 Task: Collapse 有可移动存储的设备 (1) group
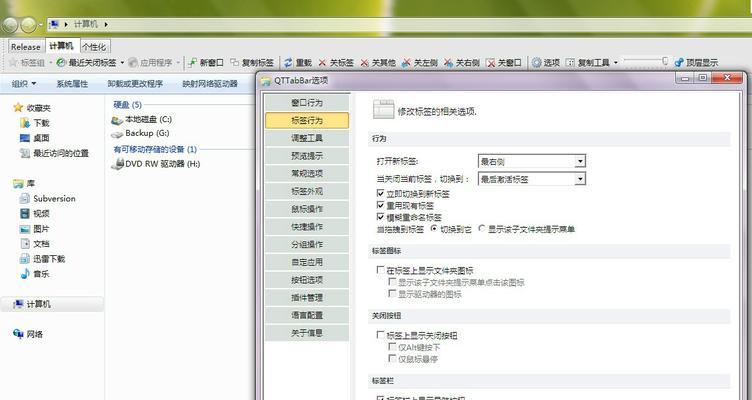(155, 149)
